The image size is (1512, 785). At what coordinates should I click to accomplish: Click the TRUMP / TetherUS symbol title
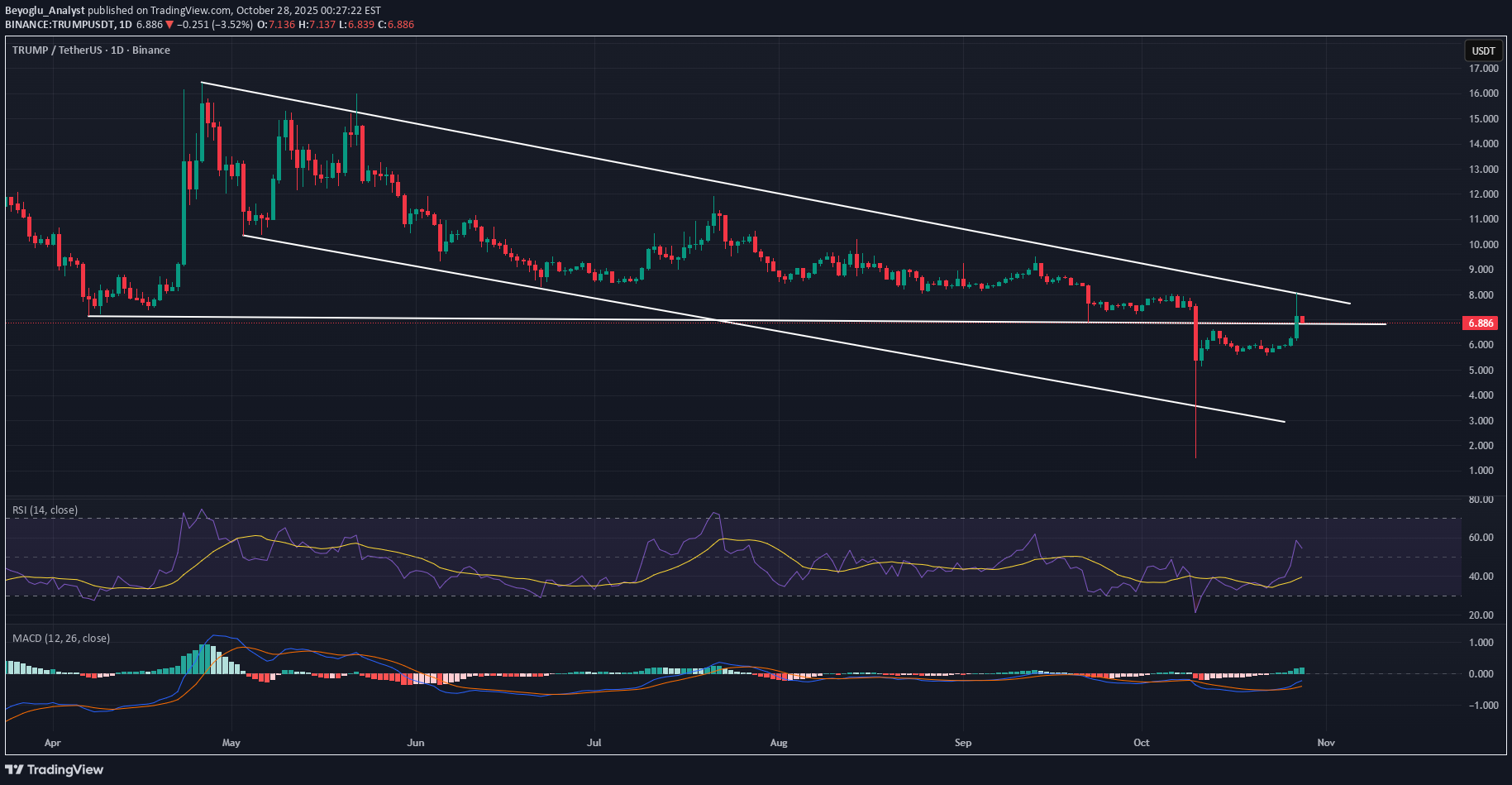pyautogui.click(x=91, y=50)
